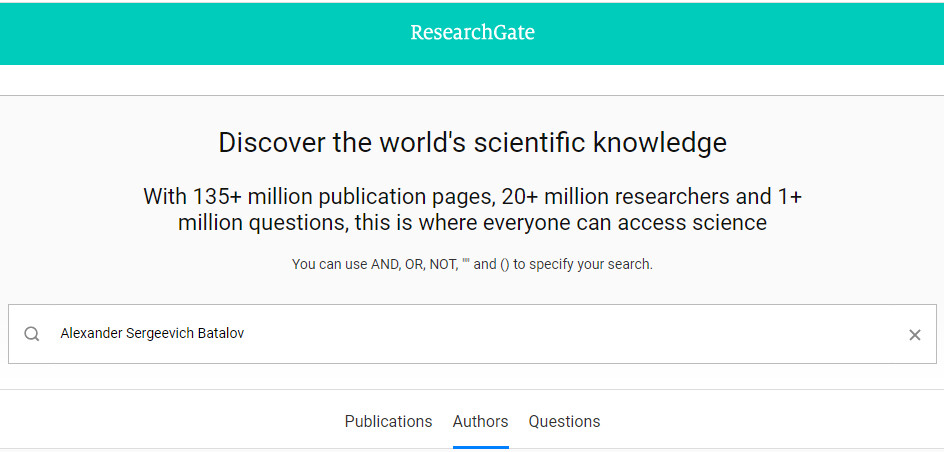Switch to the Publications tab

388,421
